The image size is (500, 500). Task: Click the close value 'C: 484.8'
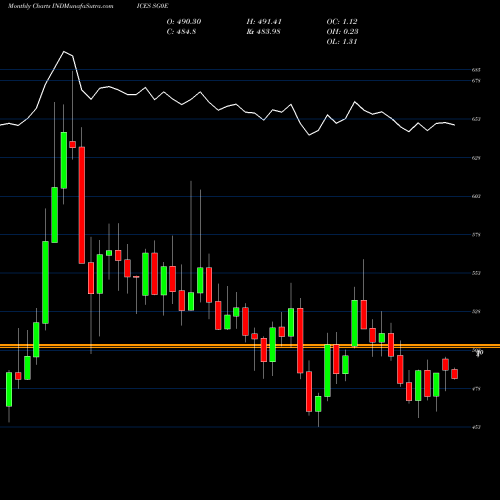tap(181, 32)
